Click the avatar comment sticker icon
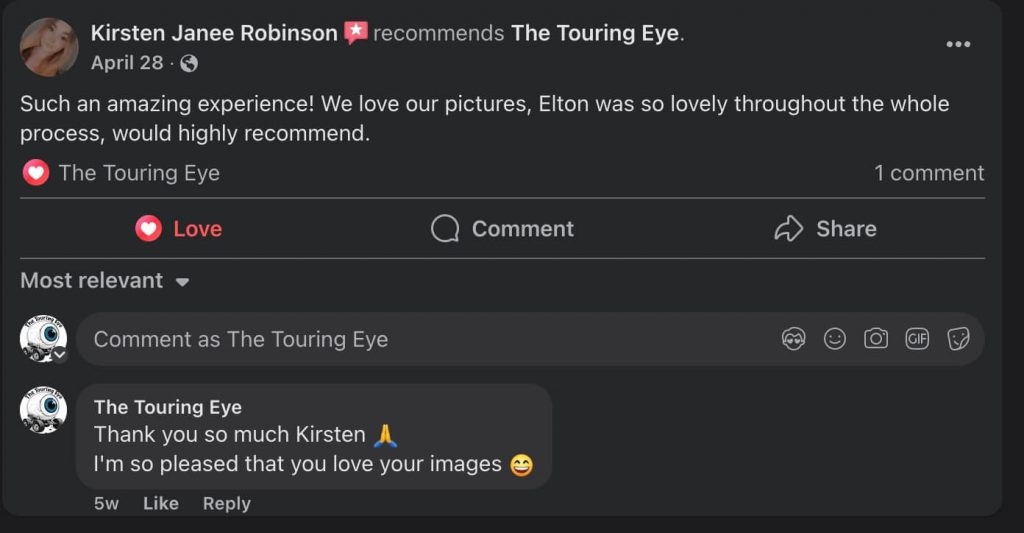Screen dimensions: 1024x533 point(794,339)
